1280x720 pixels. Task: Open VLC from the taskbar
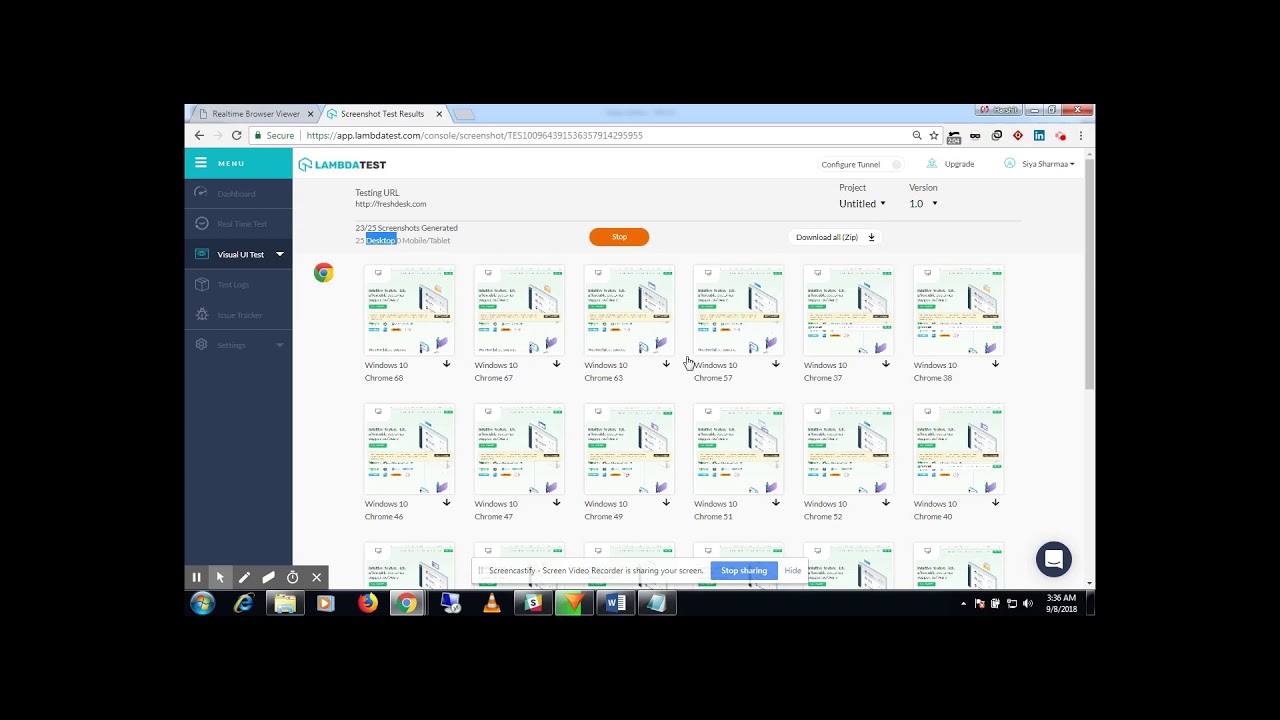pos(491,603)
